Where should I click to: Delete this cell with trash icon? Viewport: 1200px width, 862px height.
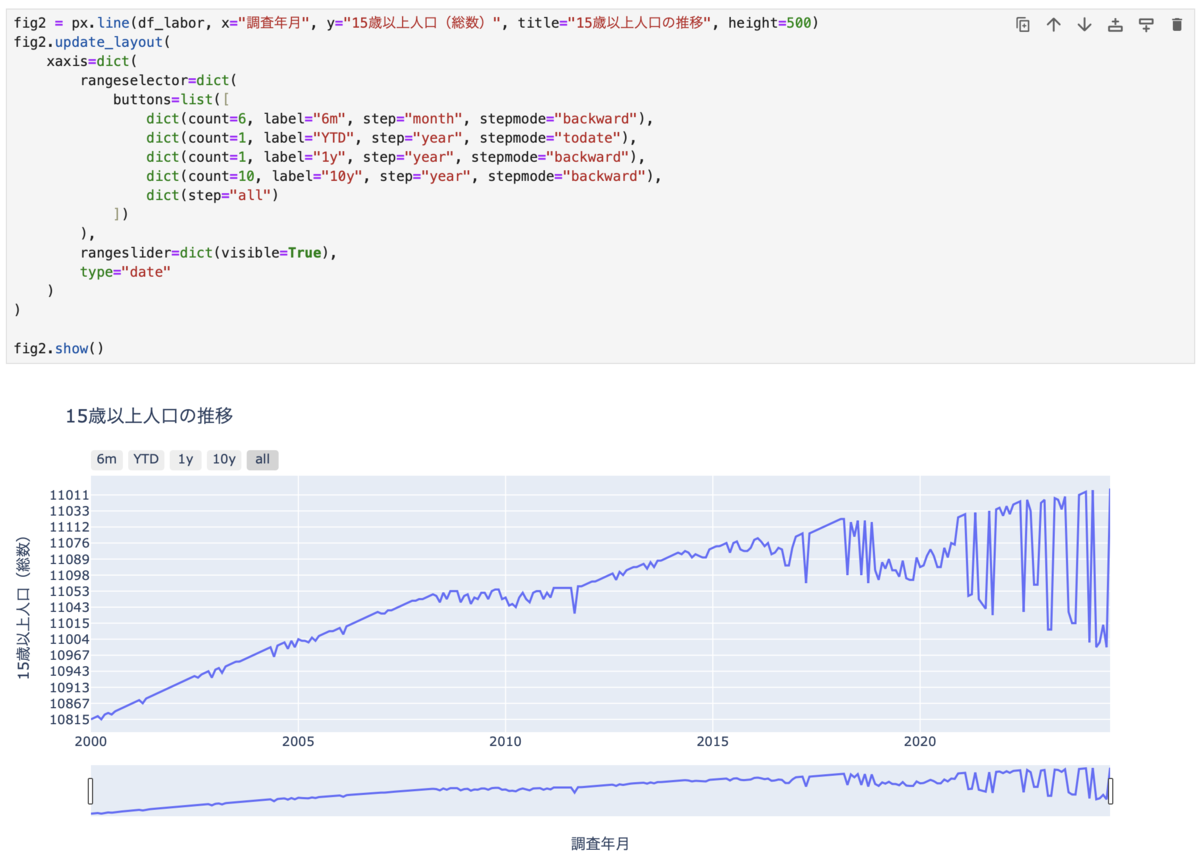(1176, 25)
